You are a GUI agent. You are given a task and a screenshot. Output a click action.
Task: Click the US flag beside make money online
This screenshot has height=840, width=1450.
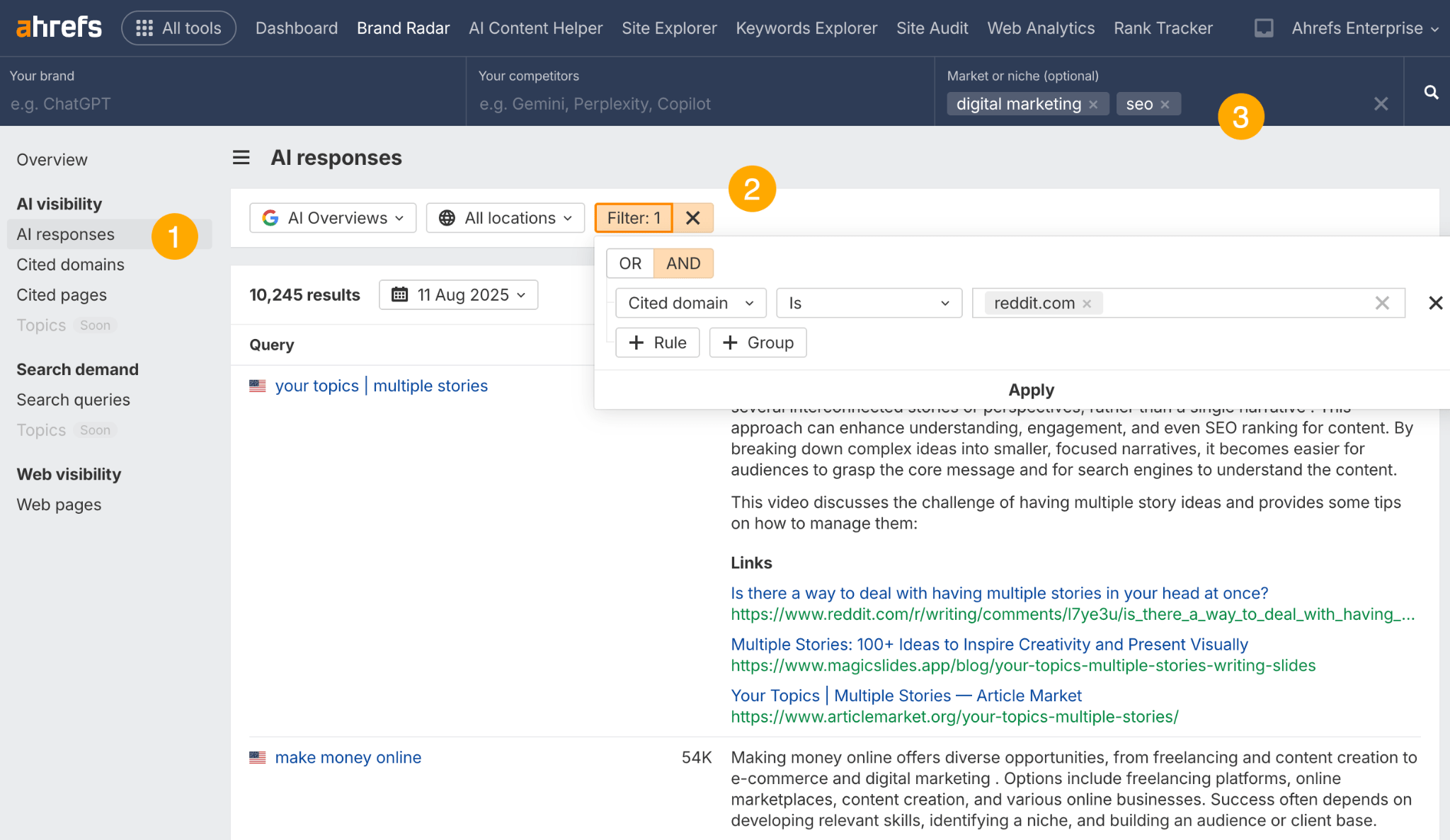click(x=258, y=757)
